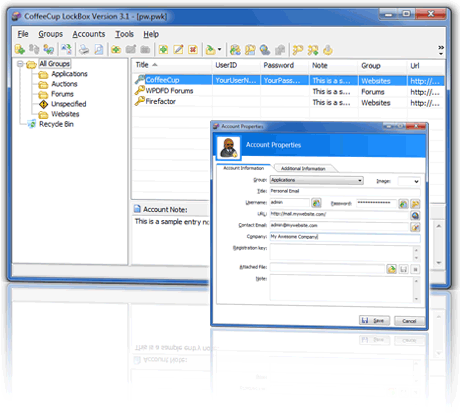Click the Group column header
This screenshot has width=460, height=420.
pyautogui.click(x=382, y=65)
